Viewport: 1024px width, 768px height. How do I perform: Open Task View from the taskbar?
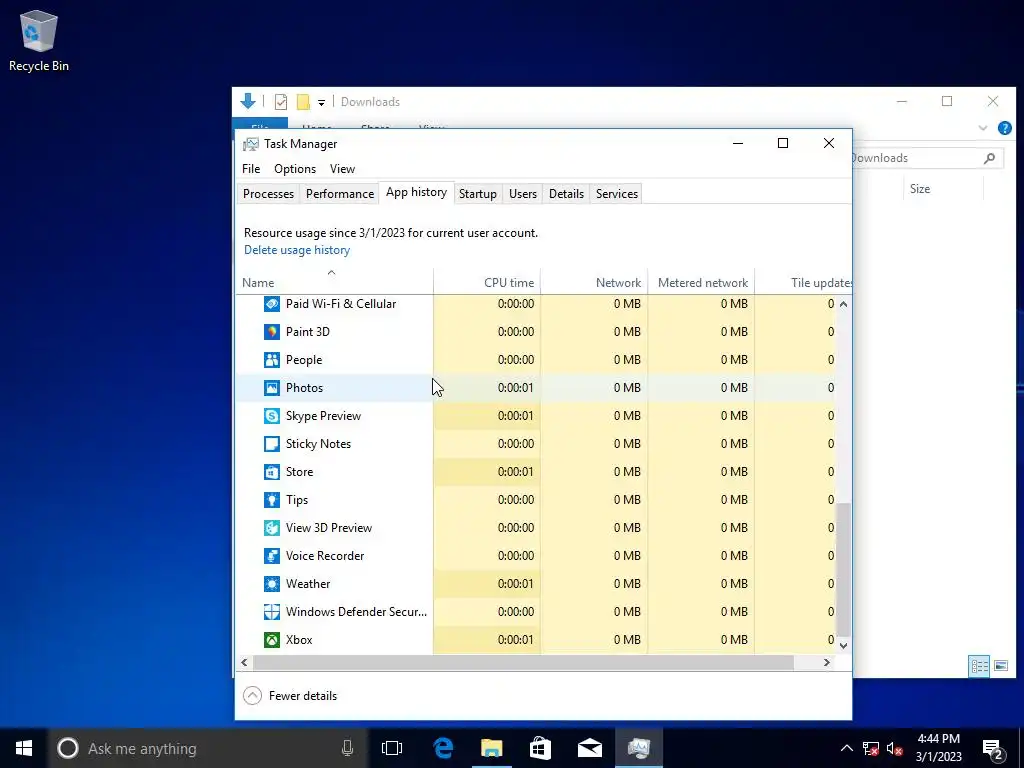click(392, 748)
